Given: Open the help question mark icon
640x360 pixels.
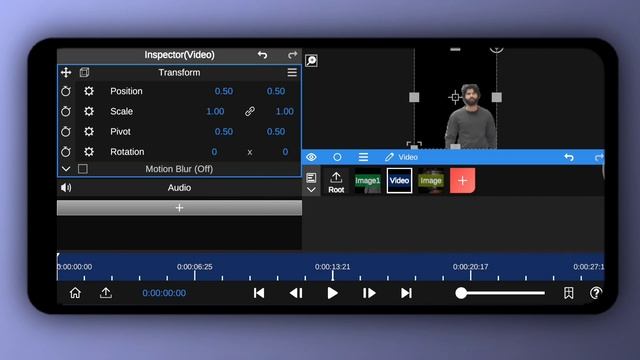Looking at the screenshot, I should [x=596, y=293].
